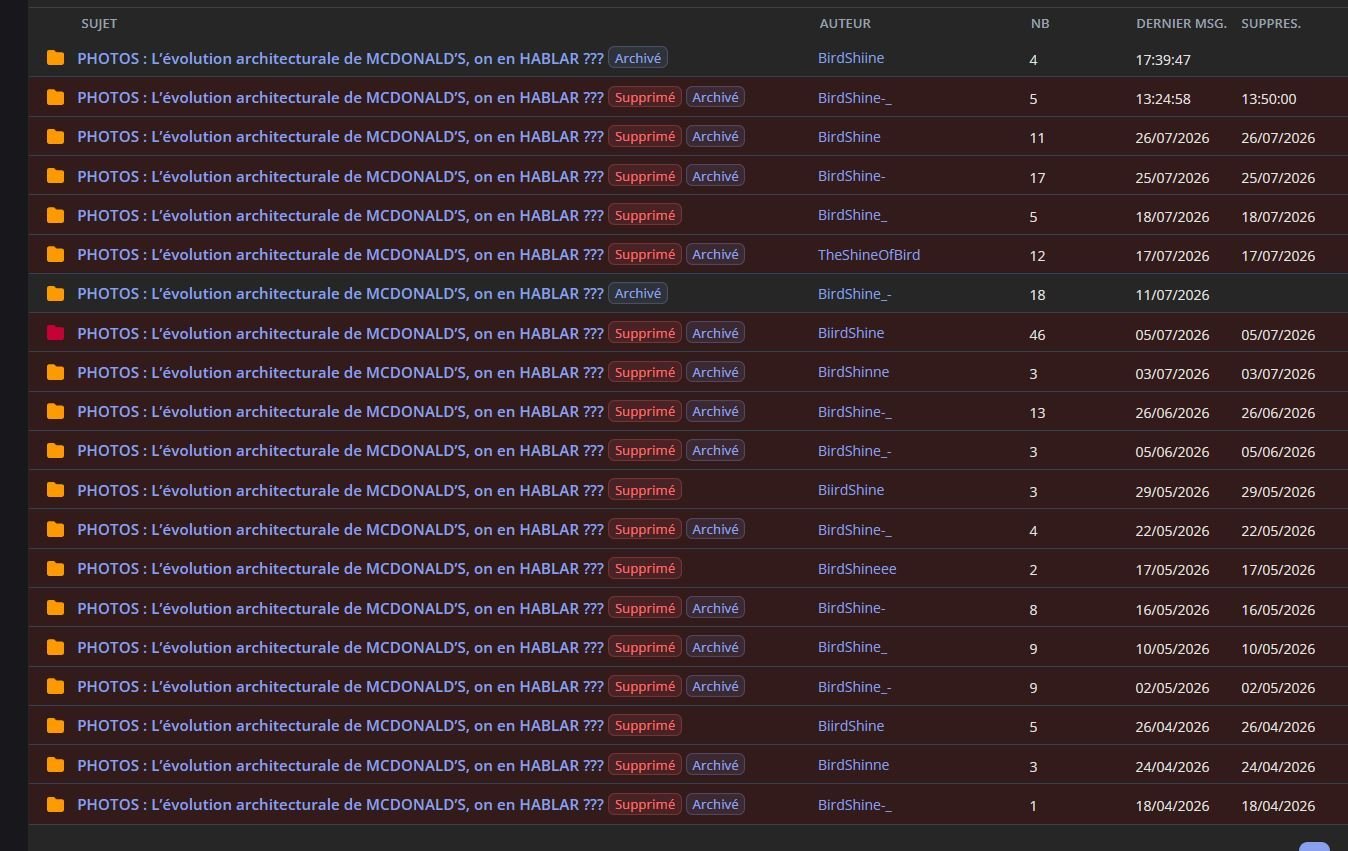Click the folder icon of the 10/05/2026 topic
1348x851 pixels.
tap(55, 647)
